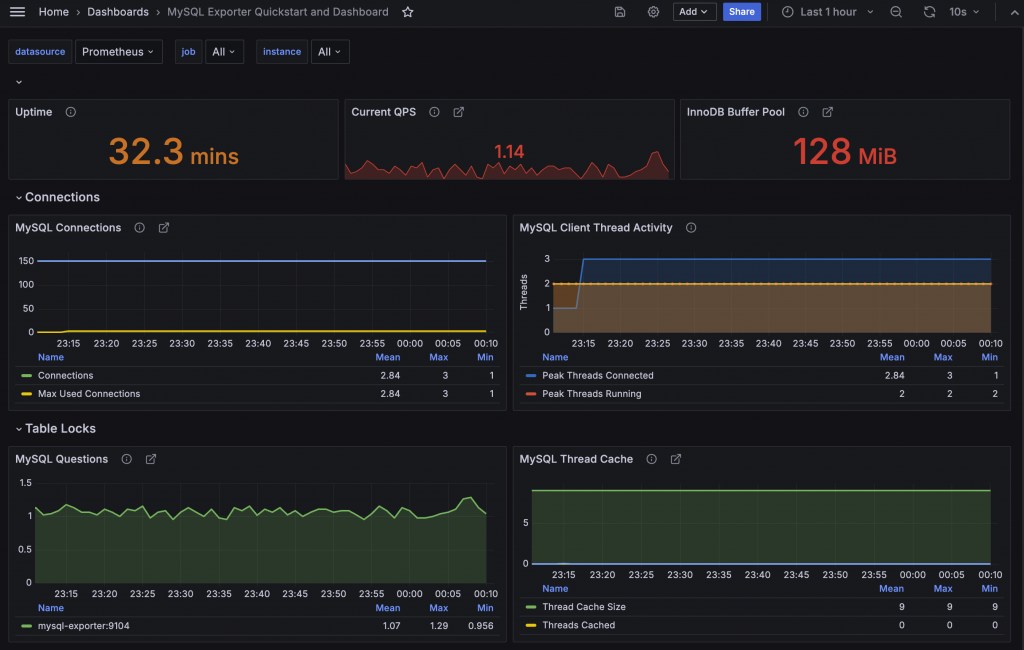Sort MySQL Questions legend by Min
Viewport: 1024px width, 650px height.
[485, 608]
